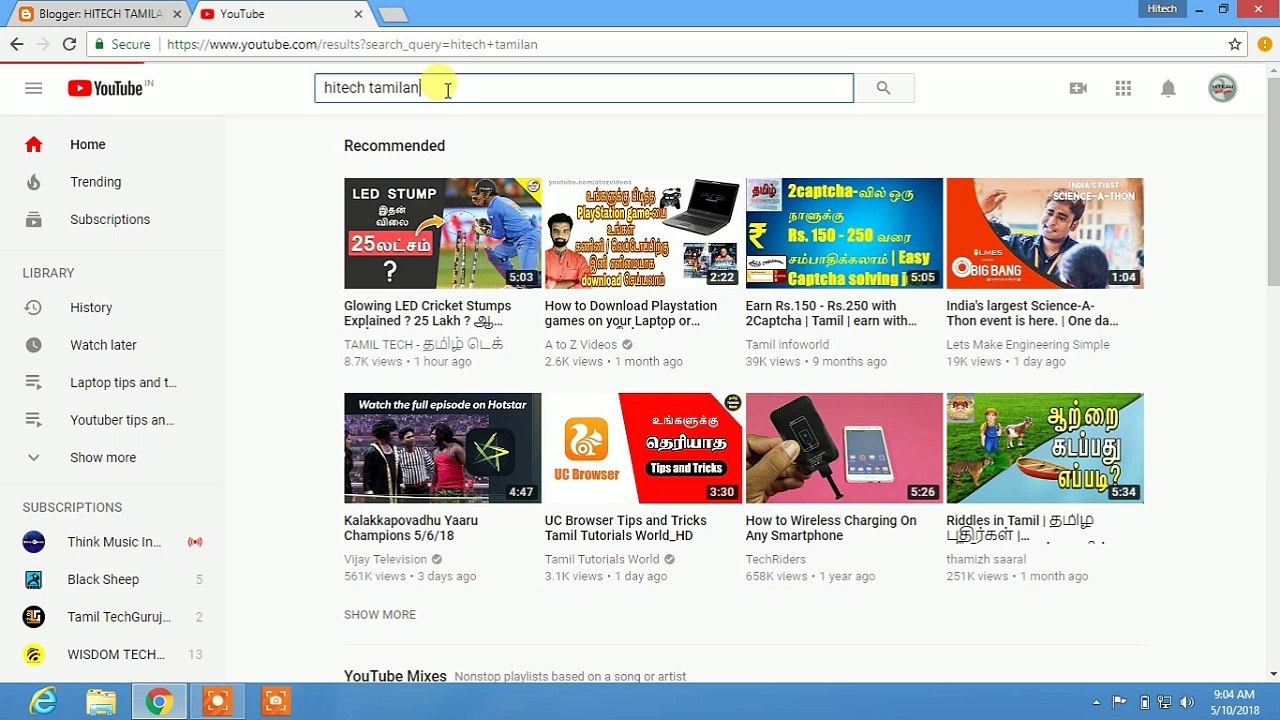Click the Tamil TechGuruji channel avatar

(33, 617)
